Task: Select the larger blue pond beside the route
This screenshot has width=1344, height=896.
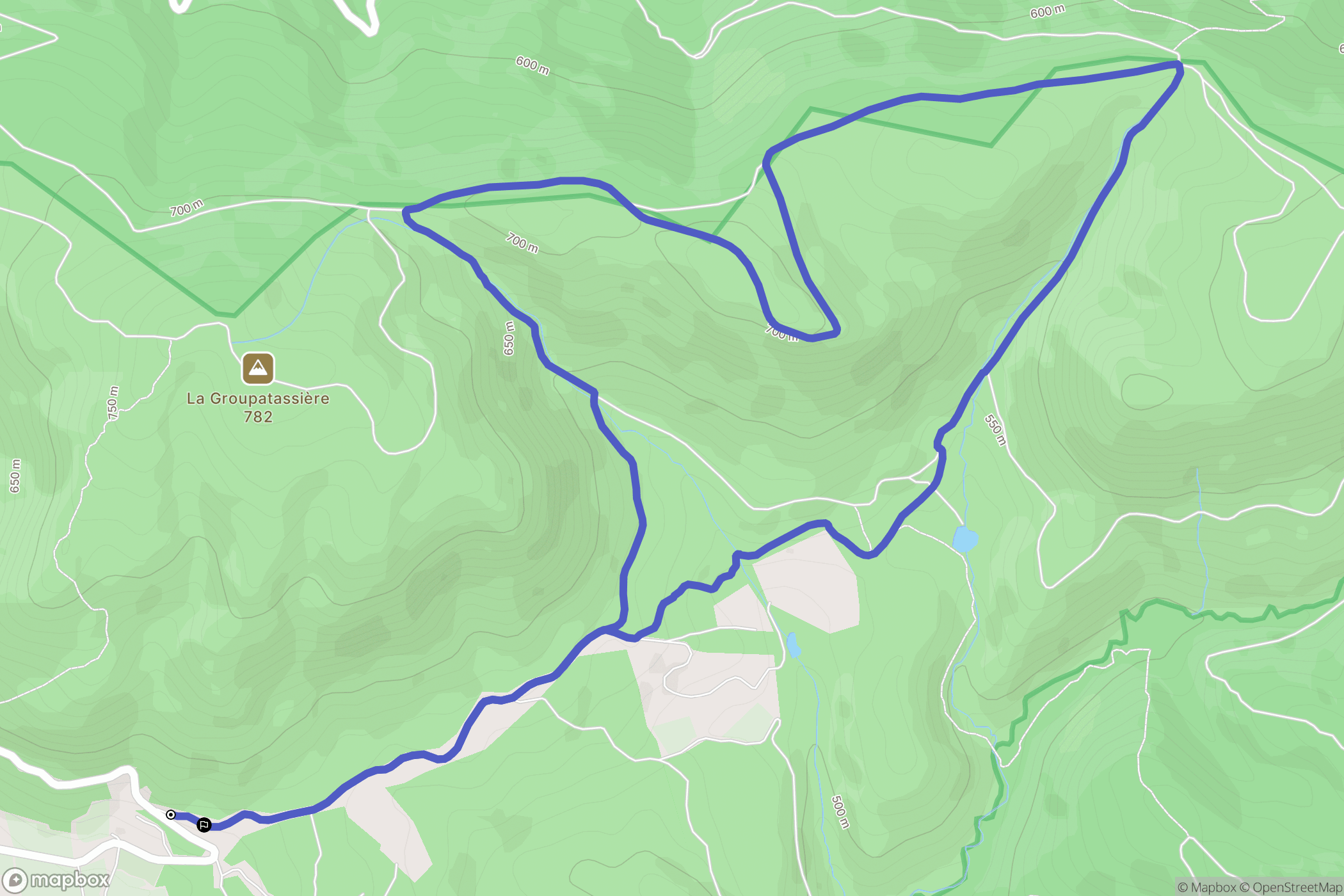Action: pos(965,539)
